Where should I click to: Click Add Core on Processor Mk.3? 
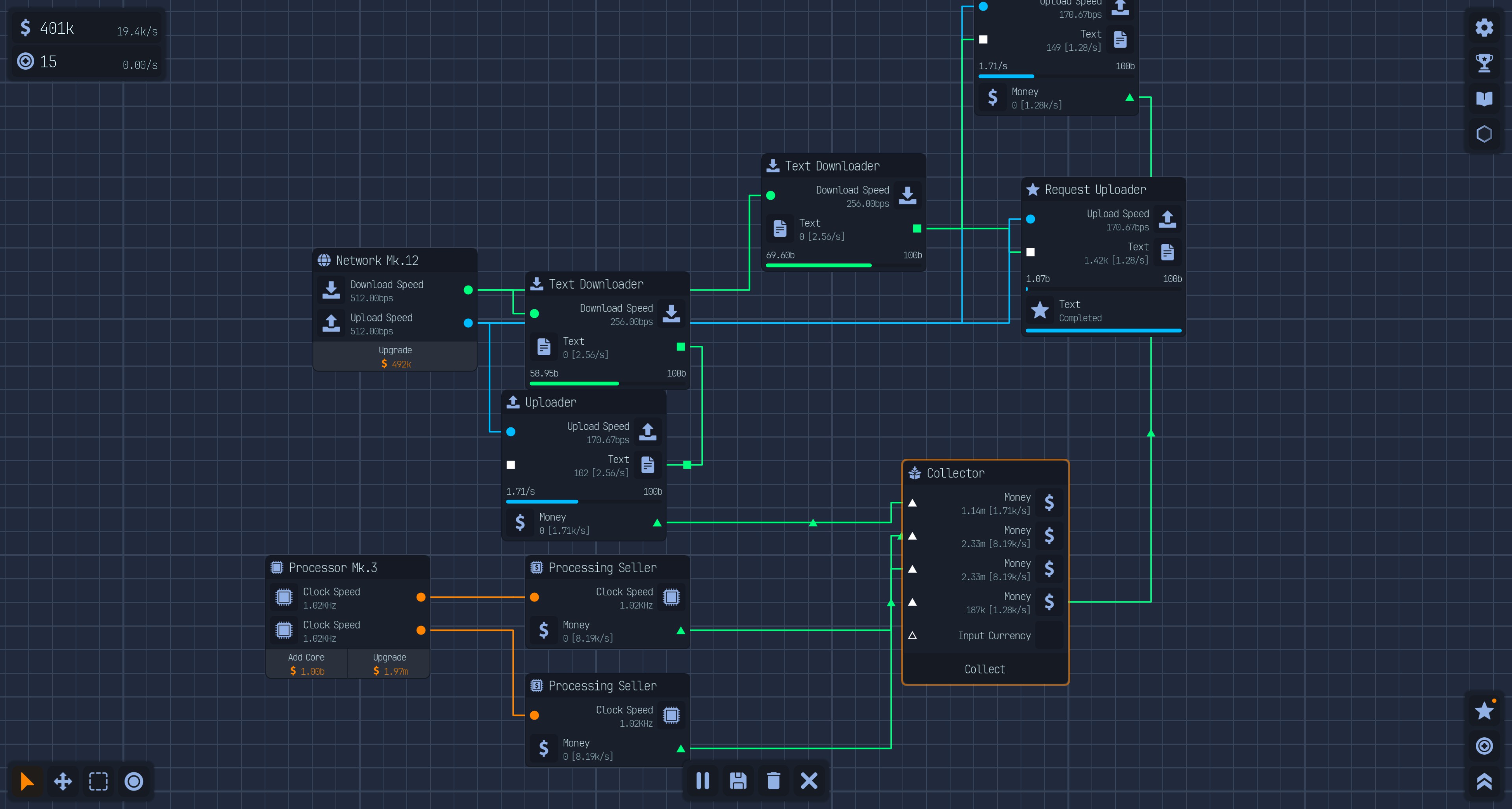[x=306, y=664]
